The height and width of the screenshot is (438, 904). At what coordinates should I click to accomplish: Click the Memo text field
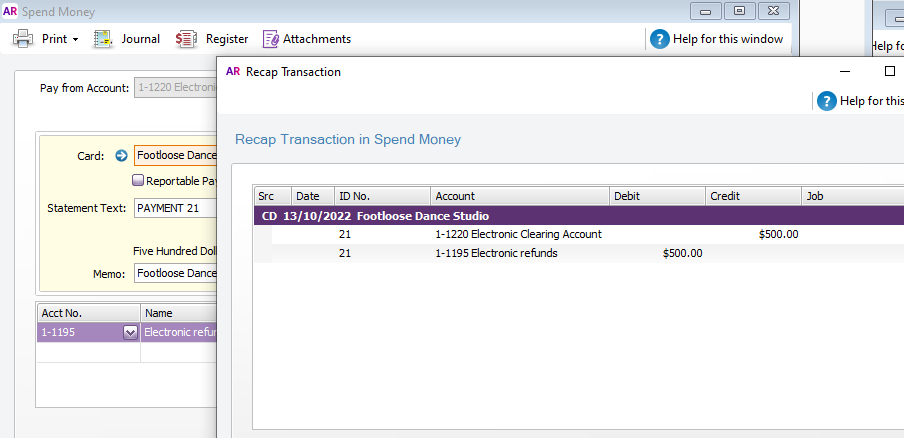pos(176,273)
